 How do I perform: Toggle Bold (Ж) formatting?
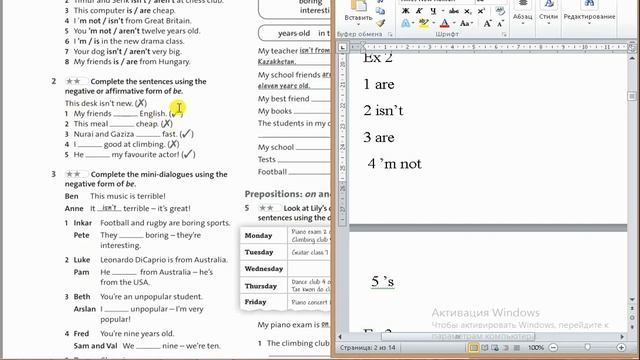tap(405, 11)
